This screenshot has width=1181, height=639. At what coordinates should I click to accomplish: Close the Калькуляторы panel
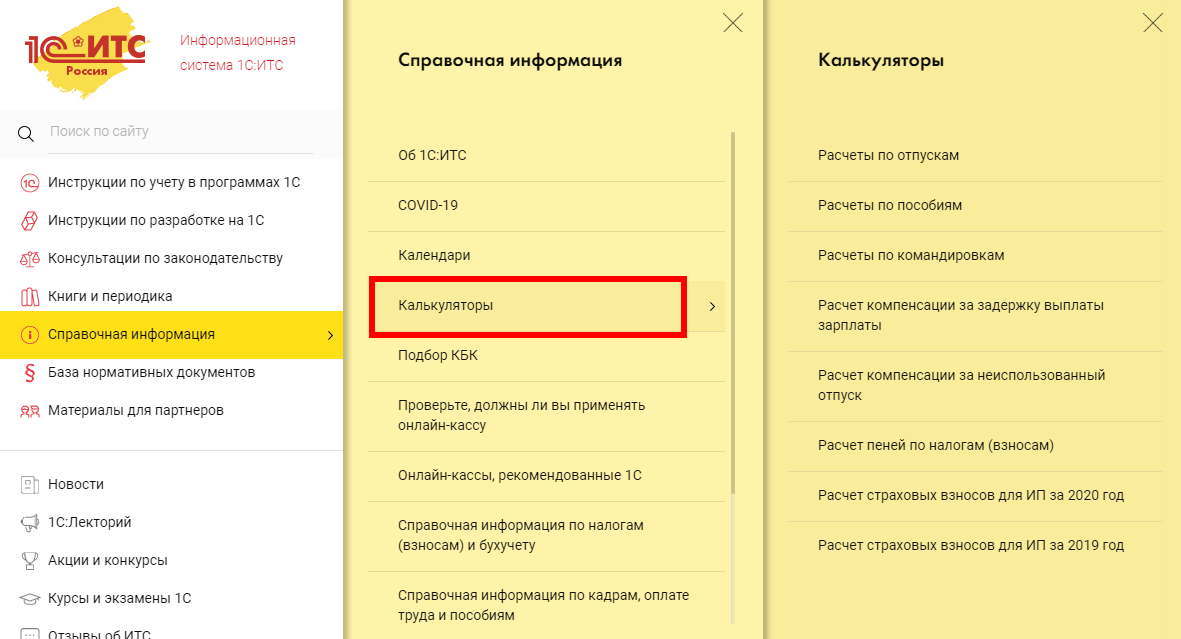[x=1152, y=23]
